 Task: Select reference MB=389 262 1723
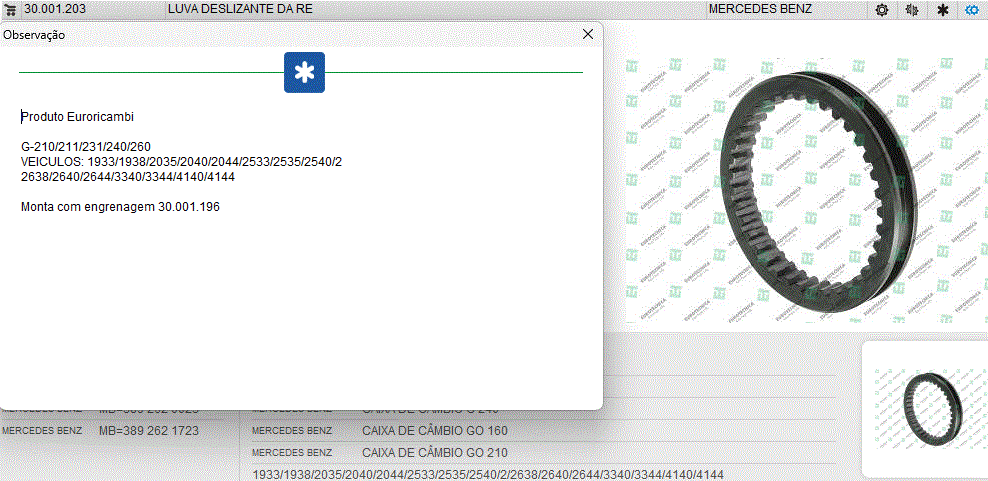point(149,431)
